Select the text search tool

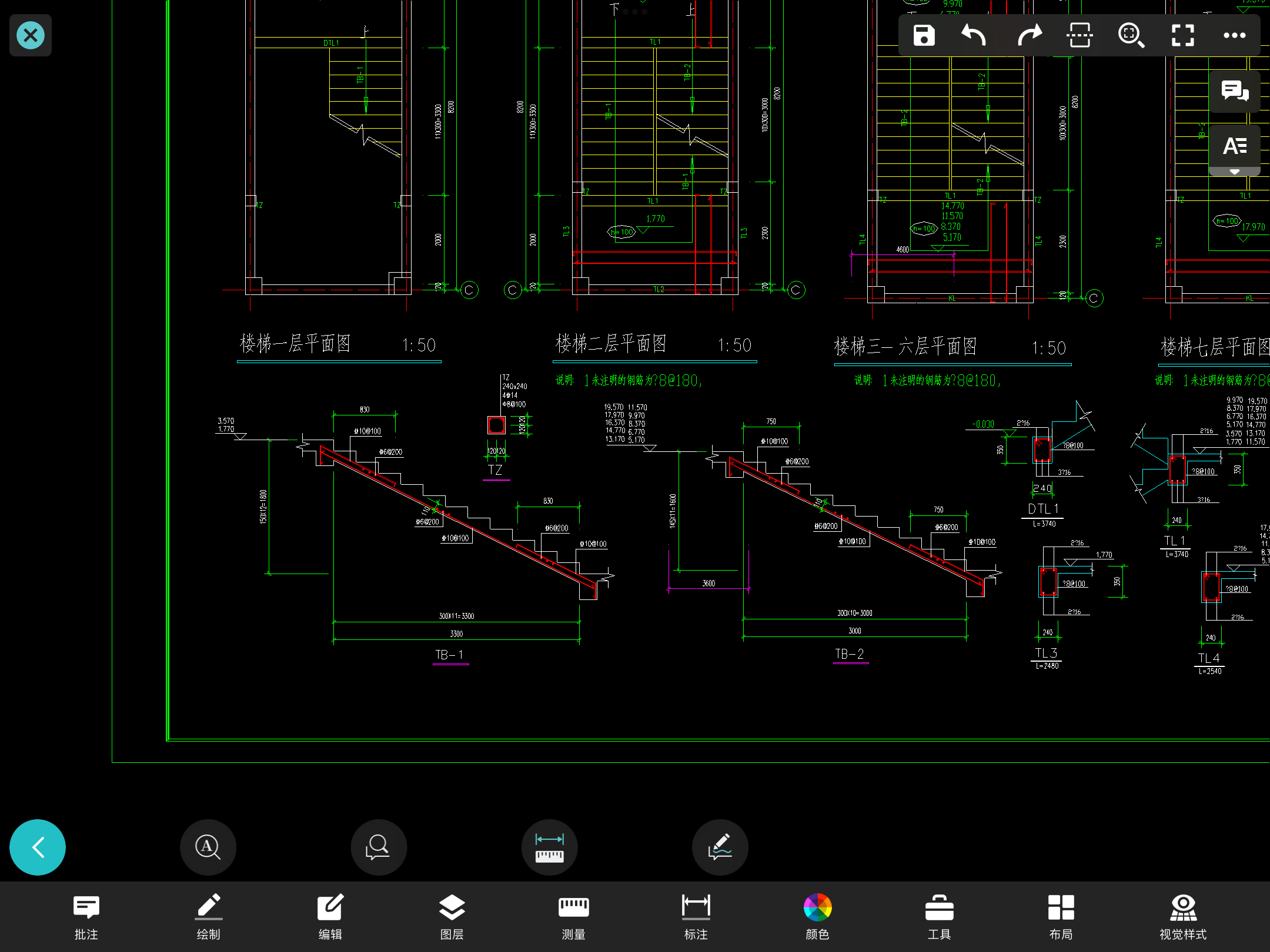(208, 847)
